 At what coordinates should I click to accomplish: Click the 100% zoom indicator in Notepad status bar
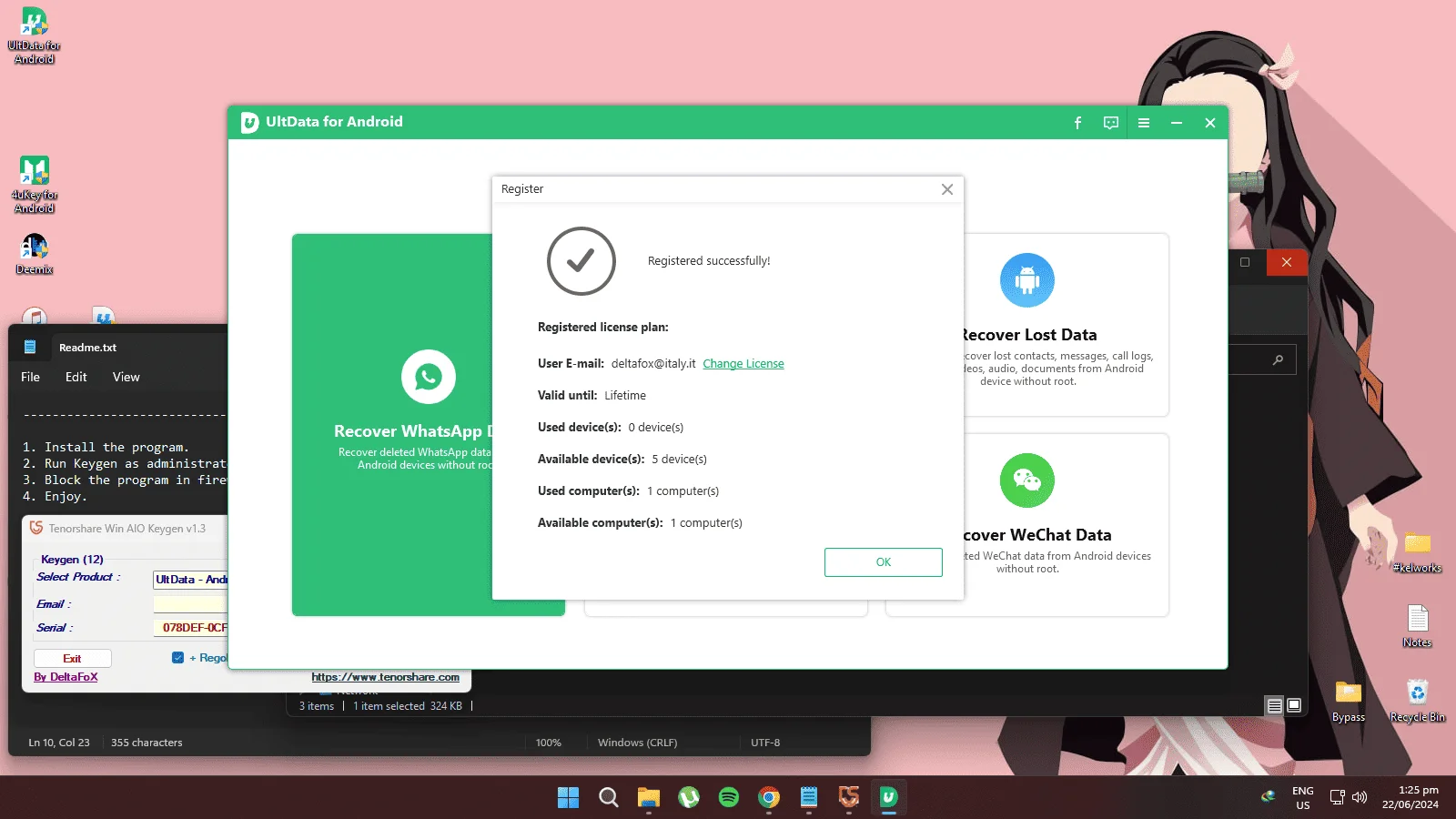pyautogui.click(x=549, y=743)
